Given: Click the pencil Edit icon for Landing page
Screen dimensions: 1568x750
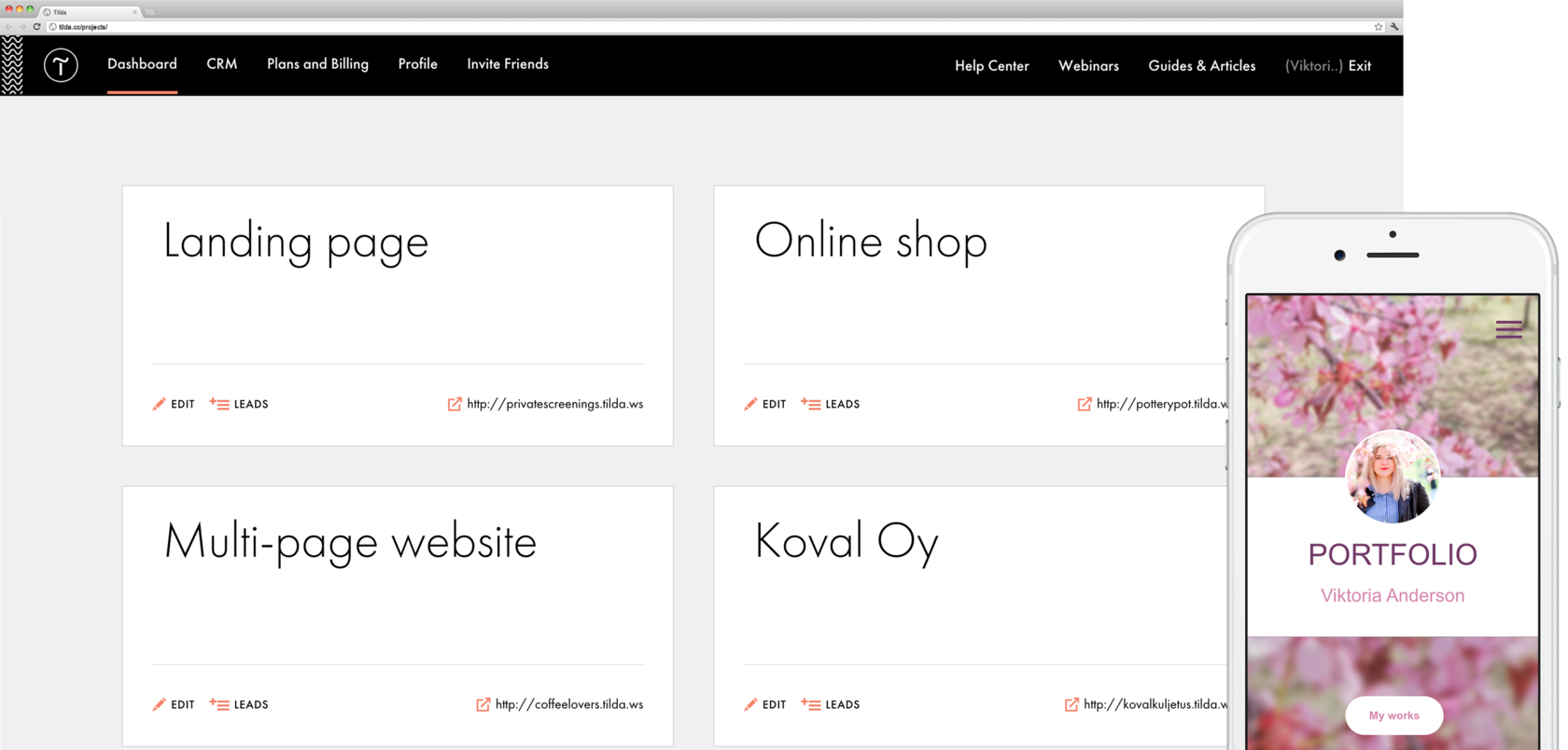Looking at the screenshot, I should pos(160,404).
